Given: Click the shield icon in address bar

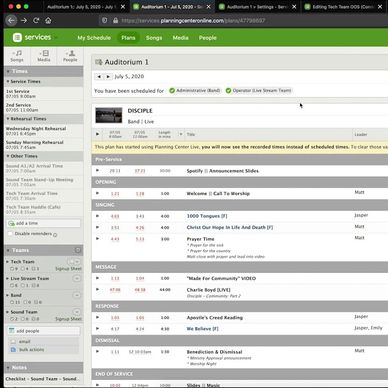Looking at the screenshot, I should pos(105,21).
